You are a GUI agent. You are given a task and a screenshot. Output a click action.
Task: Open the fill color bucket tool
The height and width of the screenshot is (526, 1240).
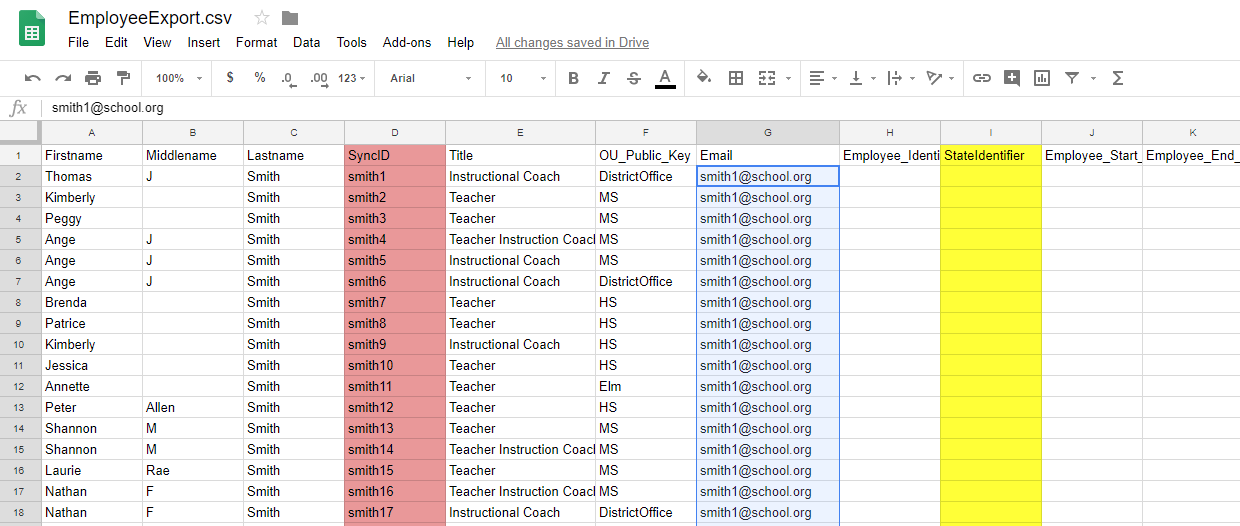[704, 78]
